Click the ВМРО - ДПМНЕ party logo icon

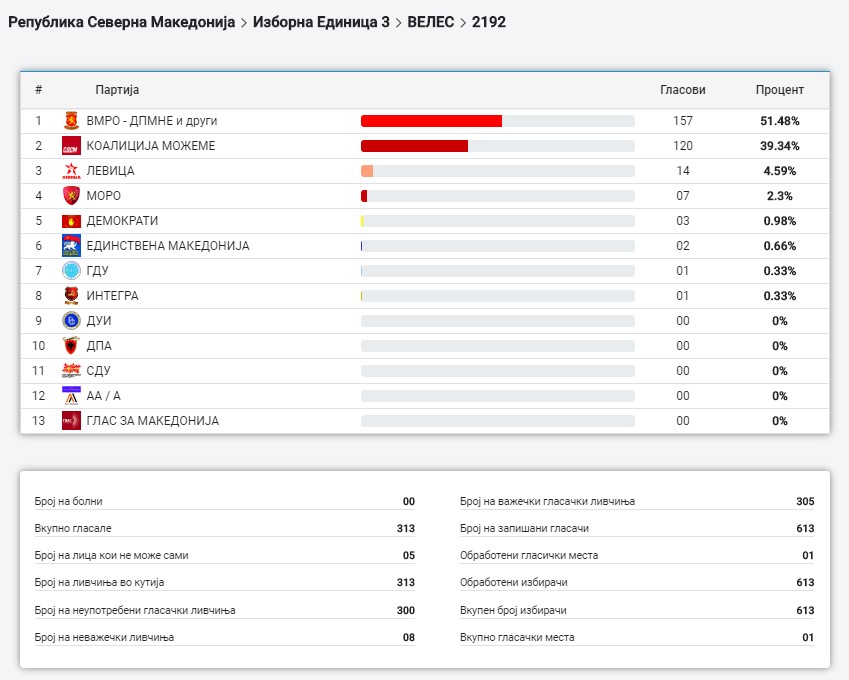71,121
